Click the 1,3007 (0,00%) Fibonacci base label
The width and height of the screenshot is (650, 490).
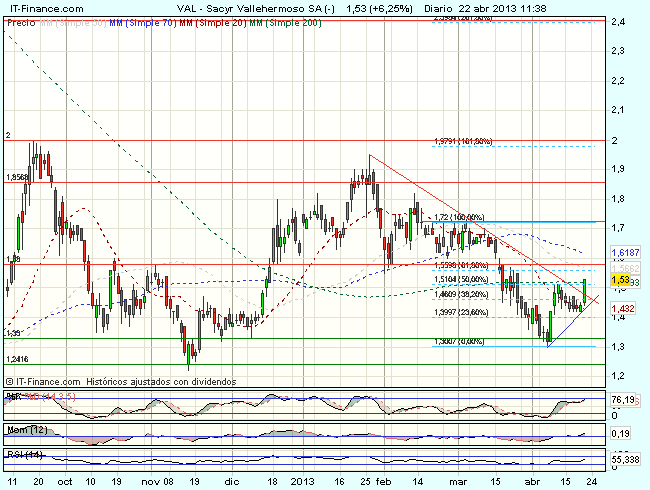(x=459, y=341)
